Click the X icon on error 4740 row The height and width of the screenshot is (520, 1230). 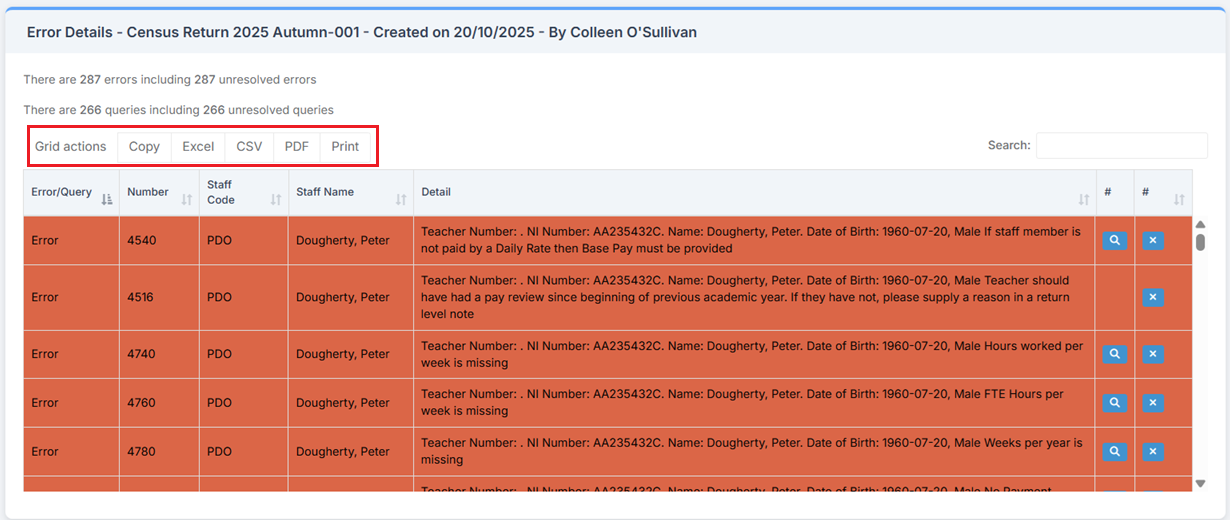[1152, 354]
